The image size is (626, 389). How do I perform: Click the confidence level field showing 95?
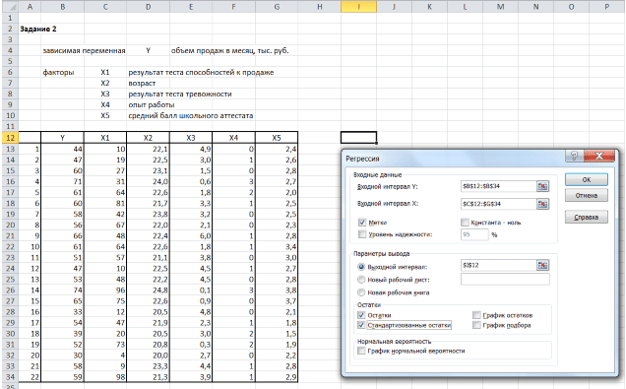click(x=474, y=234)
